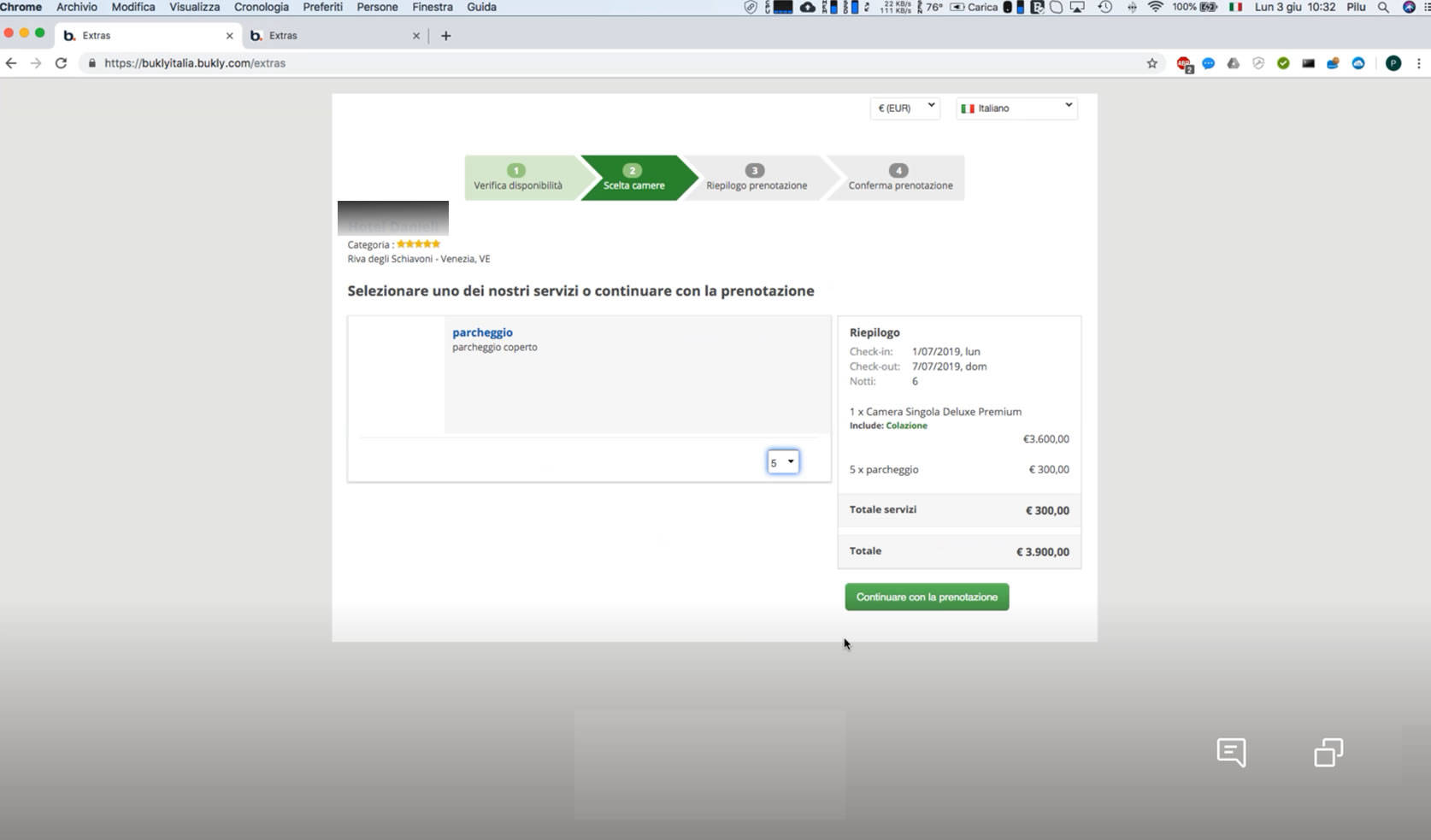This screenshot has height=840, width=1431.
Task: Open the Preferiti menu
Action: (x=322, y=7)
